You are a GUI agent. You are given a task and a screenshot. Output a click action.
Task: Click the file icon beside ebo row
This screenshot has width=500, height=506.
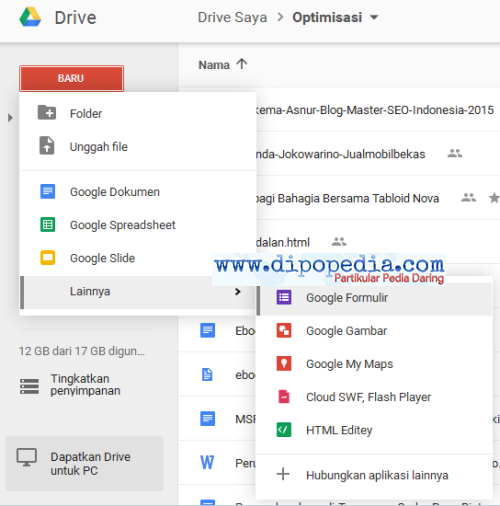click(207, 374)
